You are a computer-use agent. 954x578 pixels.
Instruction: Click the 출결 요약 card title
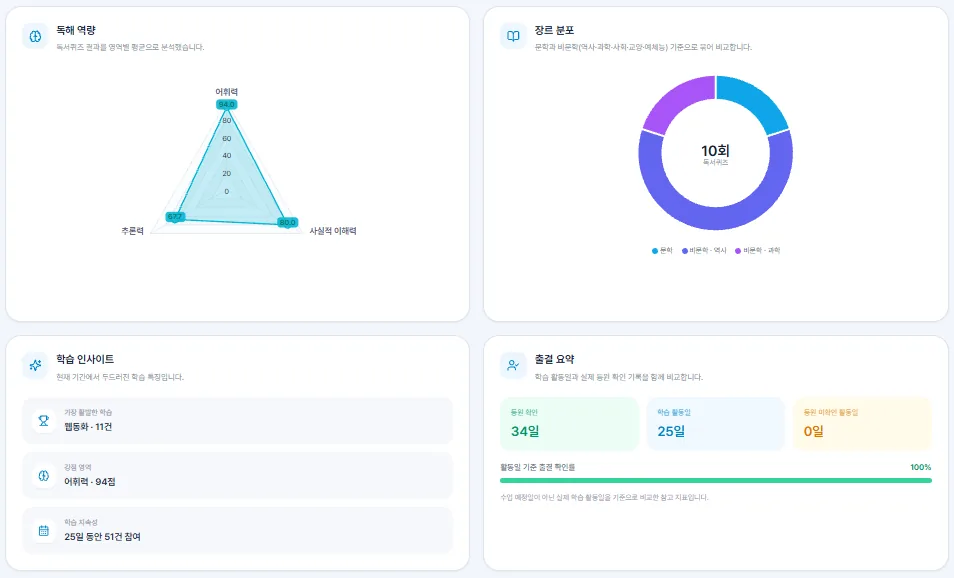pyautogui.click(x=554, y=360)
